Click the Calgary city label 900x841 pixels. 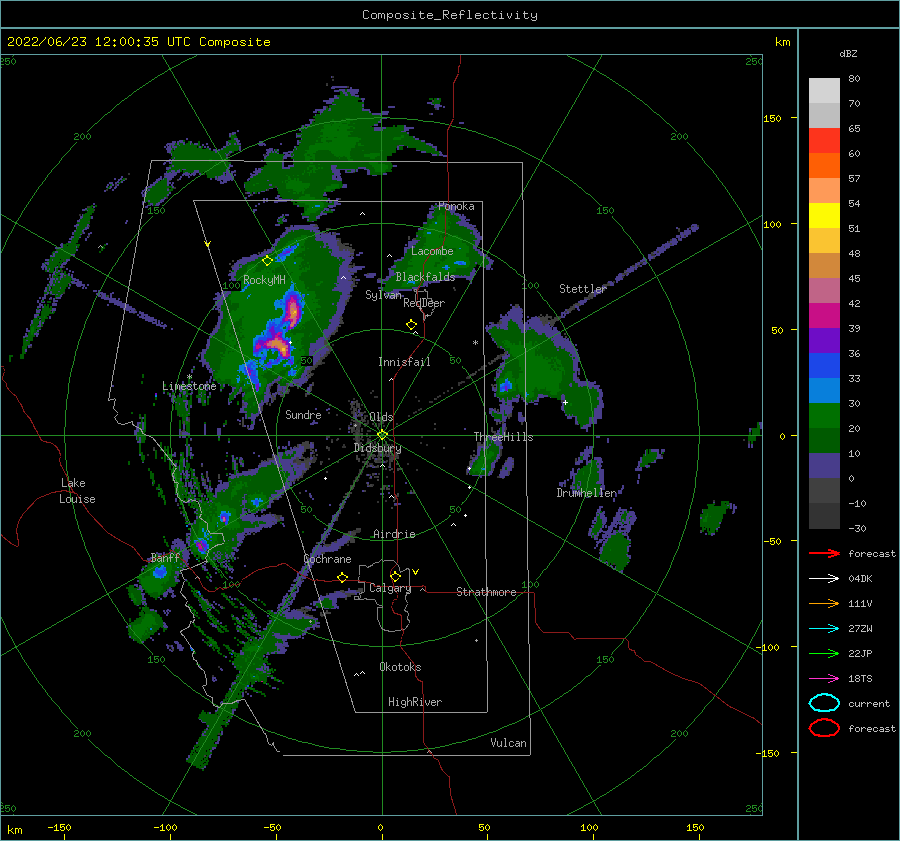390,588
